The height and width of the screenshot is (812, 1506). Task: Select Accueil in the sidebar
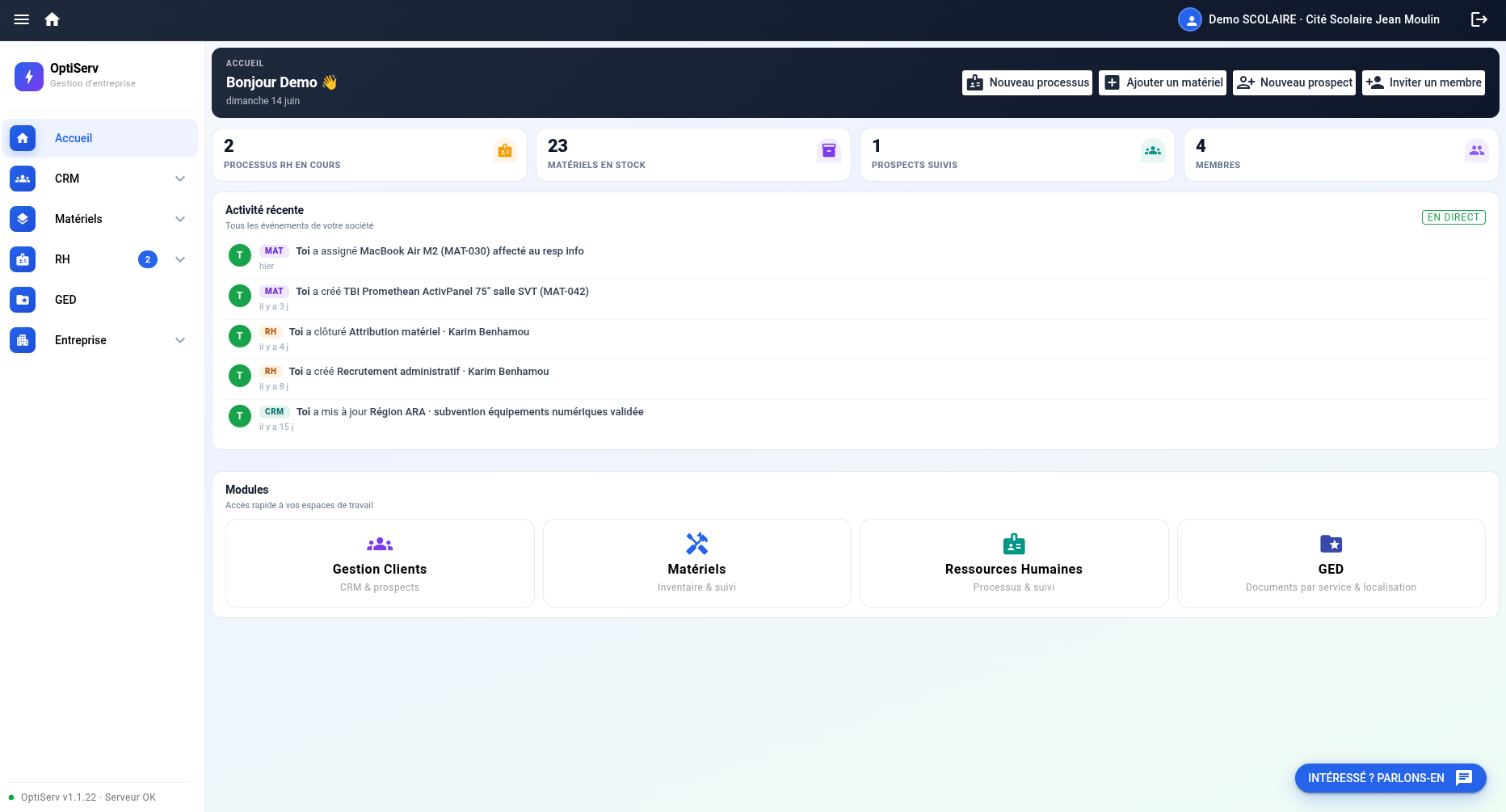(x=100, y=138)
